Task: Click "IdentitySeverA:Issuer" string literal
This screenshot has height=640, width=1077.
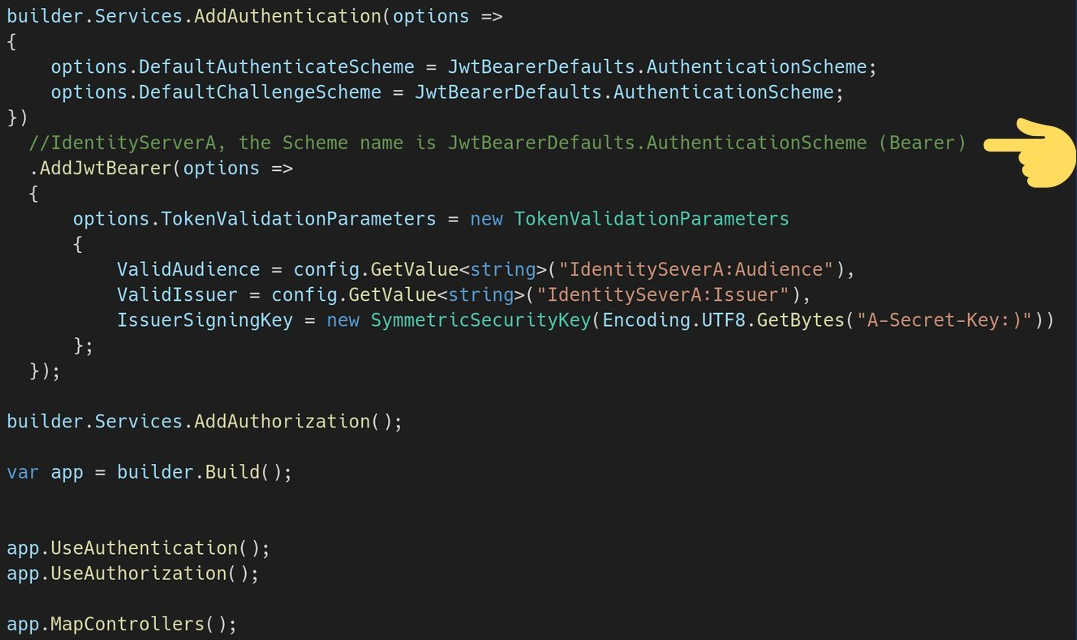Action: tap(663, 295)
